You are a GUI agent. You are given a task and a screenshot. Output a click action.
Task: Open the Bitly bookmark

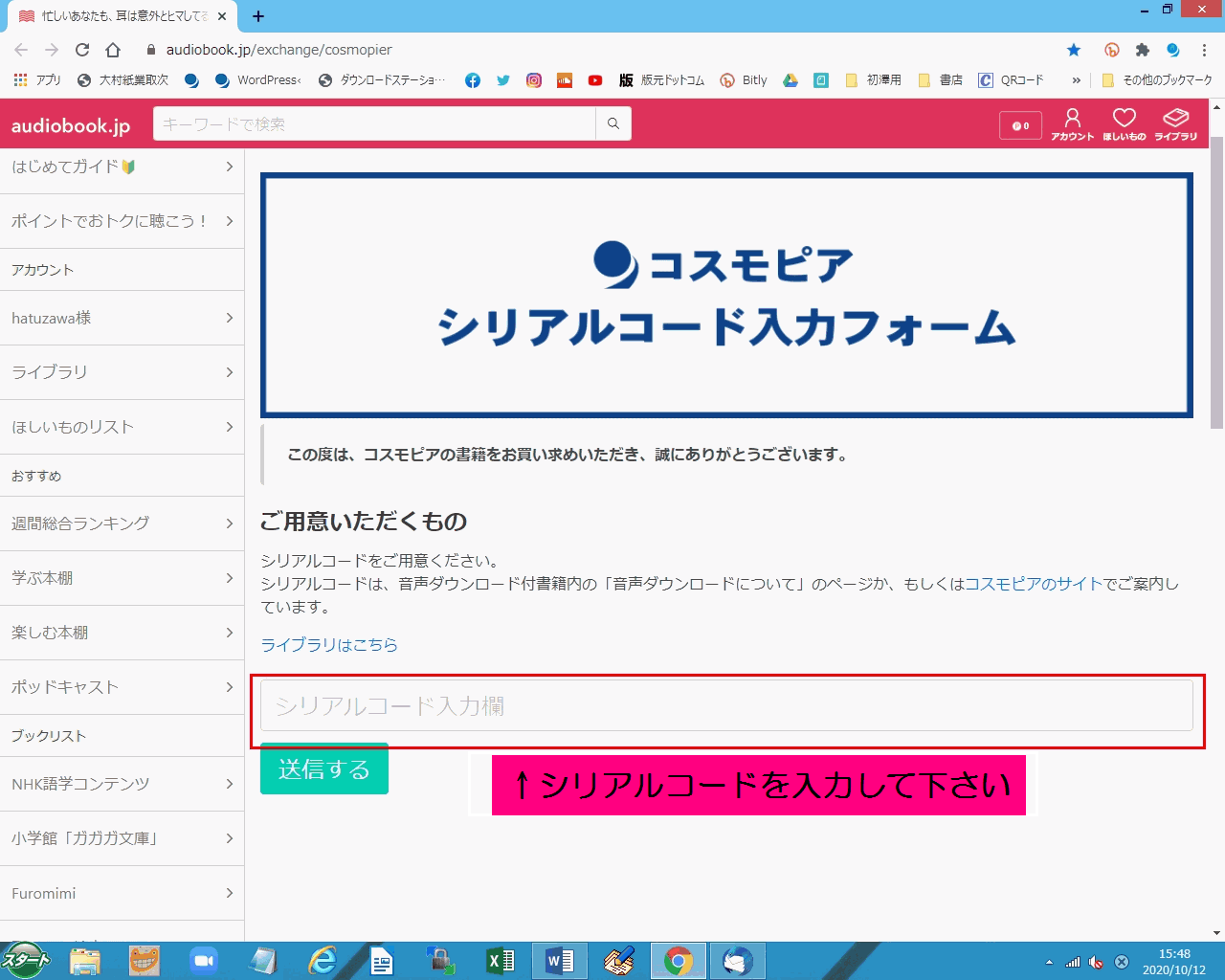744,80
